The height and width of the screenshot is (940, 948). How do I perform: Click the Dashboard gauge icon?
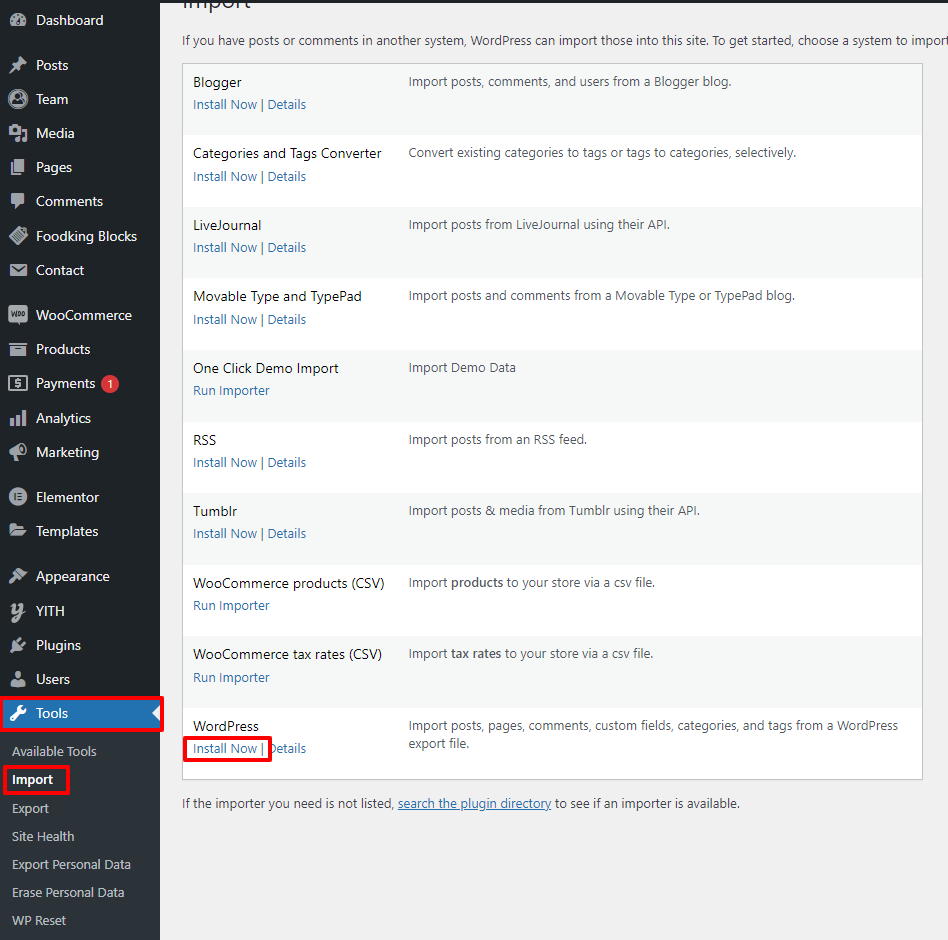(x=18, y=20)
